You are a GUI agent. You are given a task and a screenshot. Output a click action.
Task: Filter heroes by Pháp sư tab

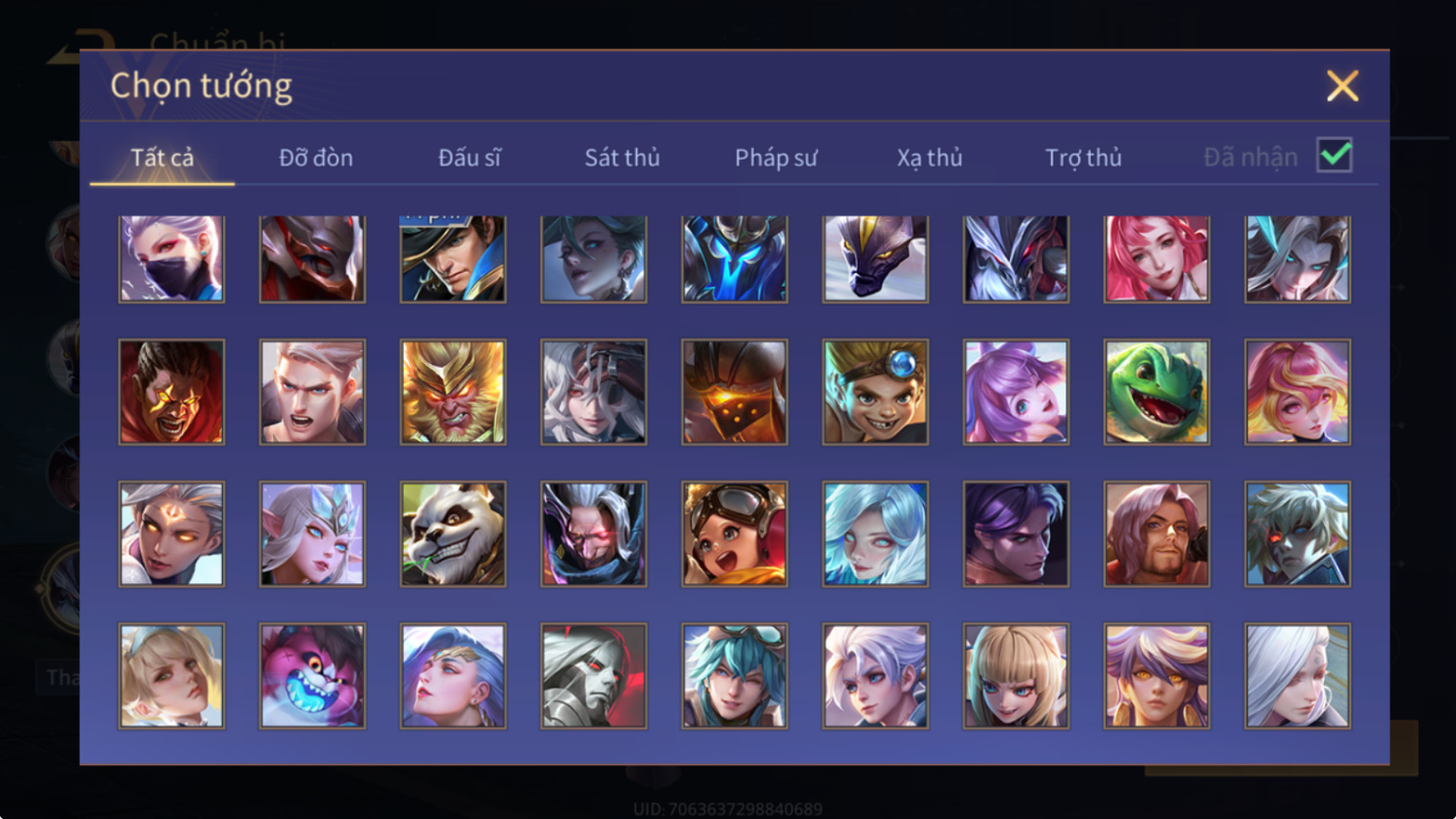point(776,158)
